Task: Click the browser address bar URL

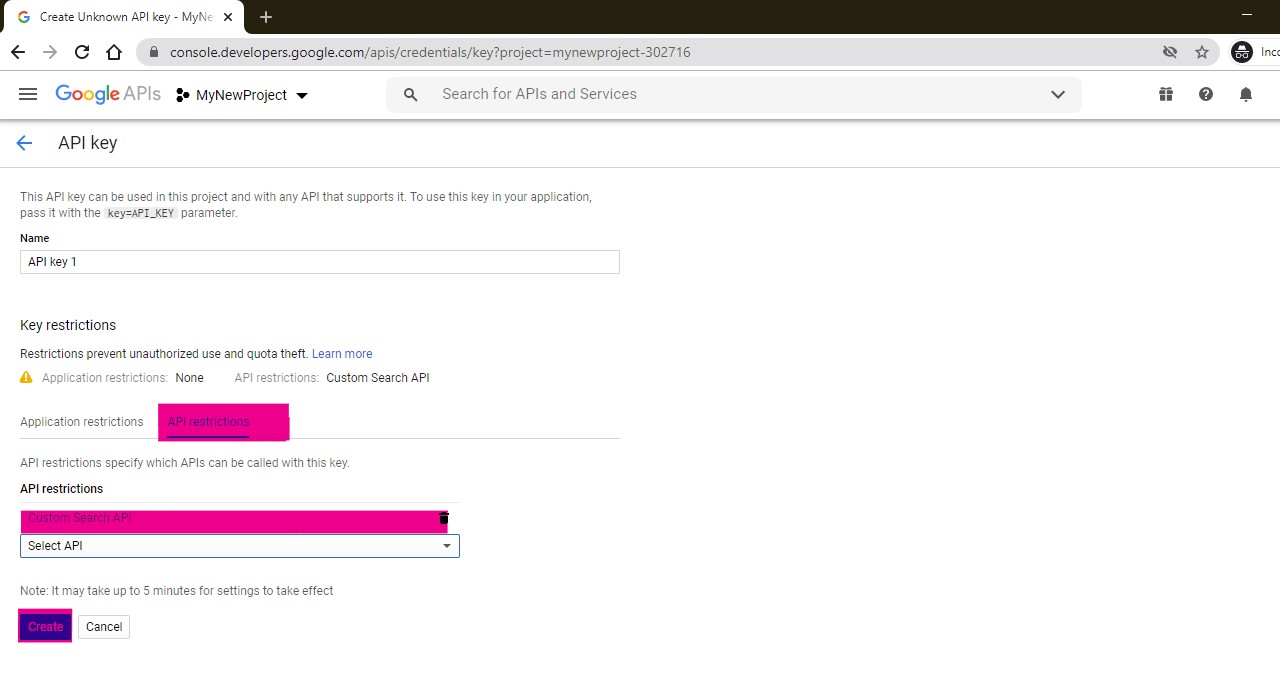Action: click(430, 52)
